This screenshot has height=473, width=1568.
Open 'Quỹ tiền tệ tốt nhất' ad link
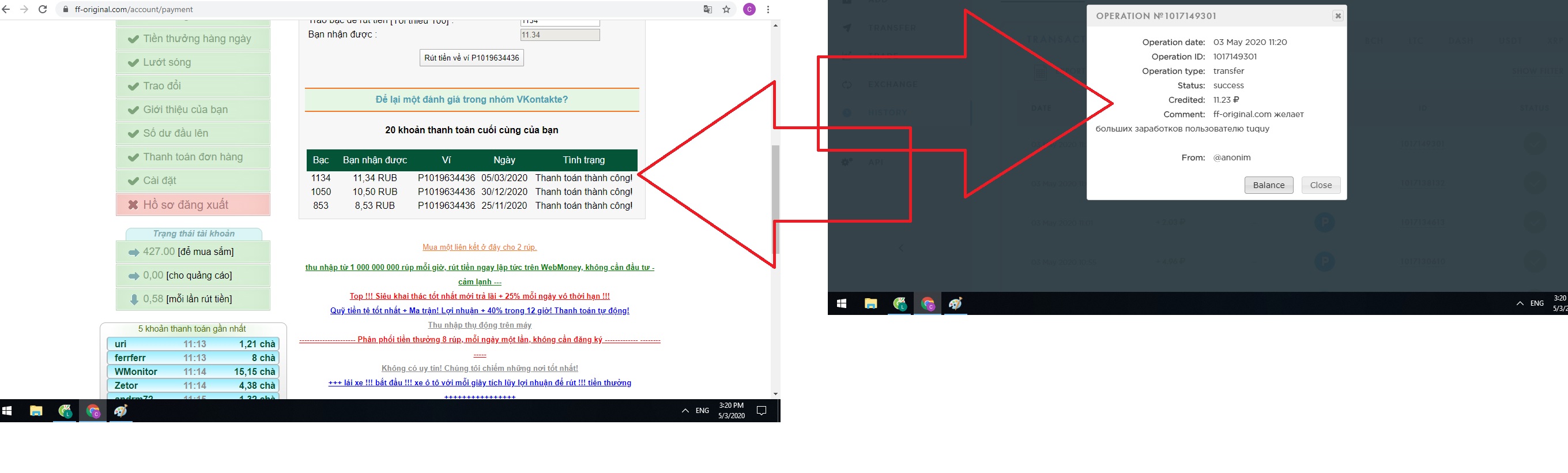[480, 310]
